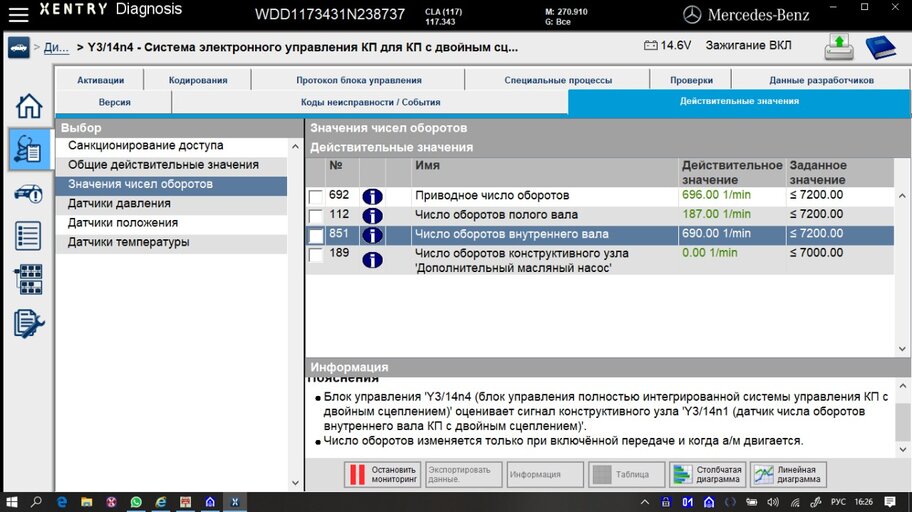Select the diagnosis stethoscope sidebar icon
912x512 pixels.
point(28,150)
